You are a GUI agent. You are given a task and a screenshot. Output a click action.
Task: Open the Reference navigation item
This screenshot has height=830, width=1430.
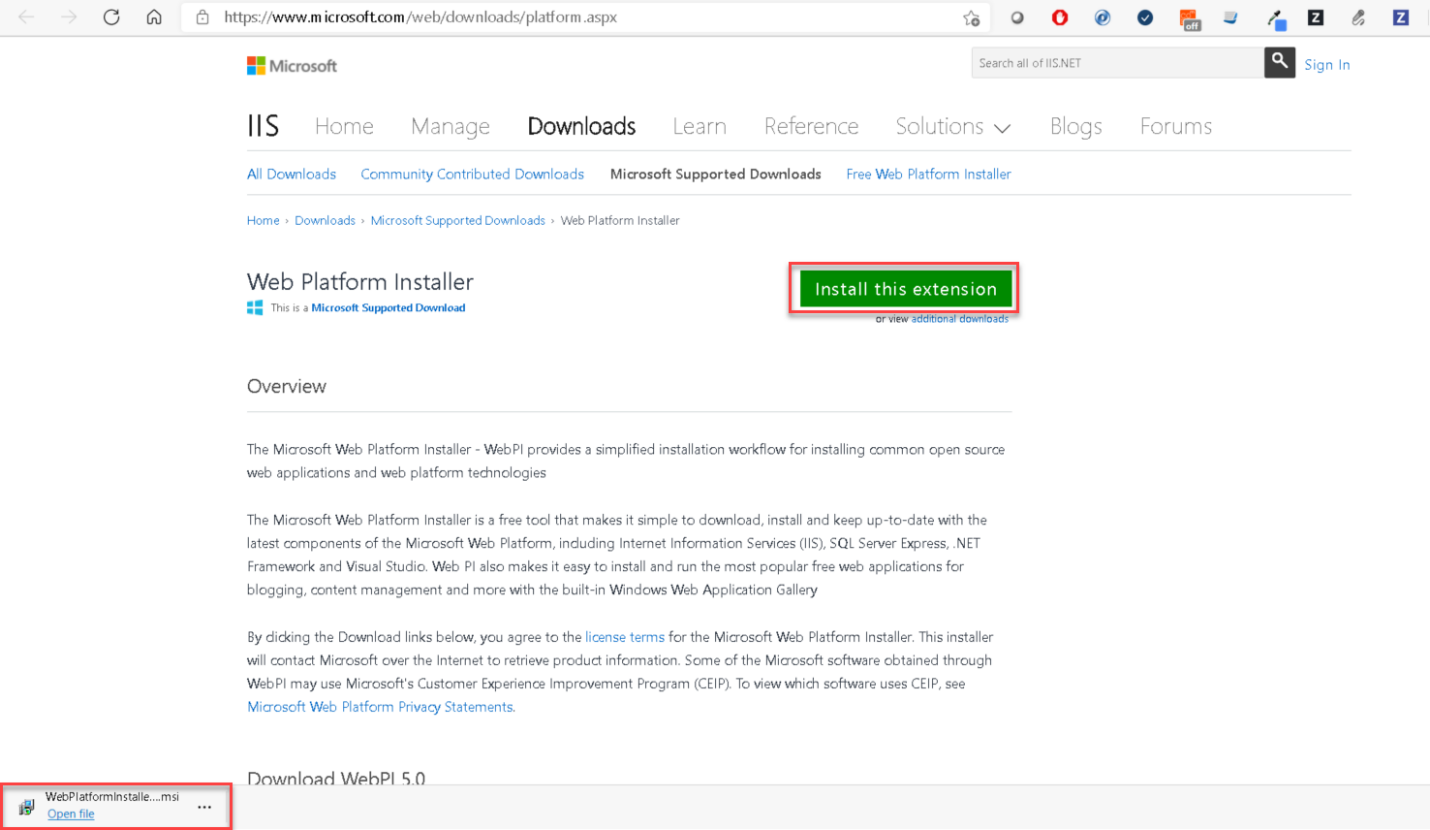click(811, 126)
